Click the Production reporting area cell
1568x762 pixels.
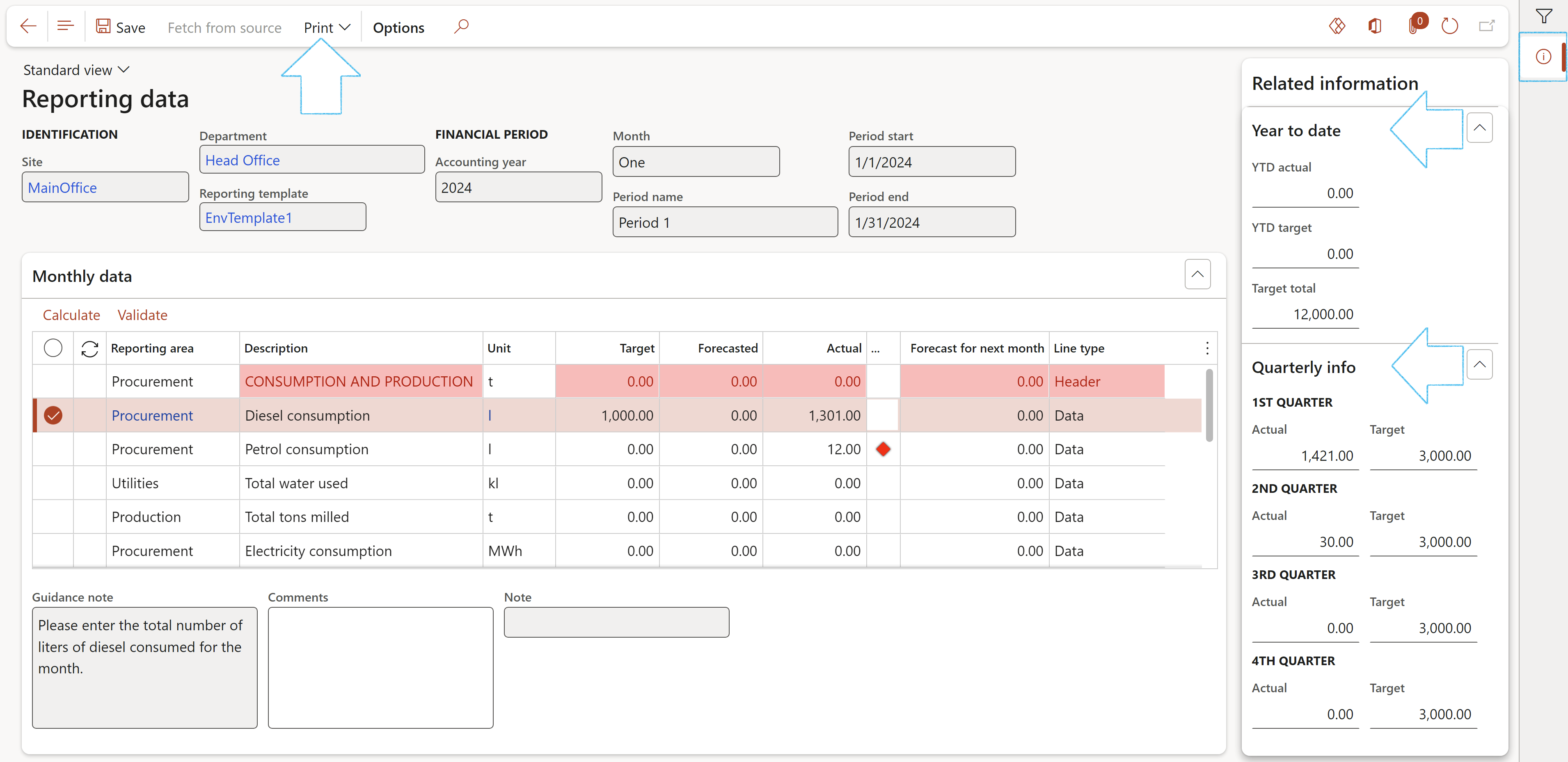[x=173, y=517]
